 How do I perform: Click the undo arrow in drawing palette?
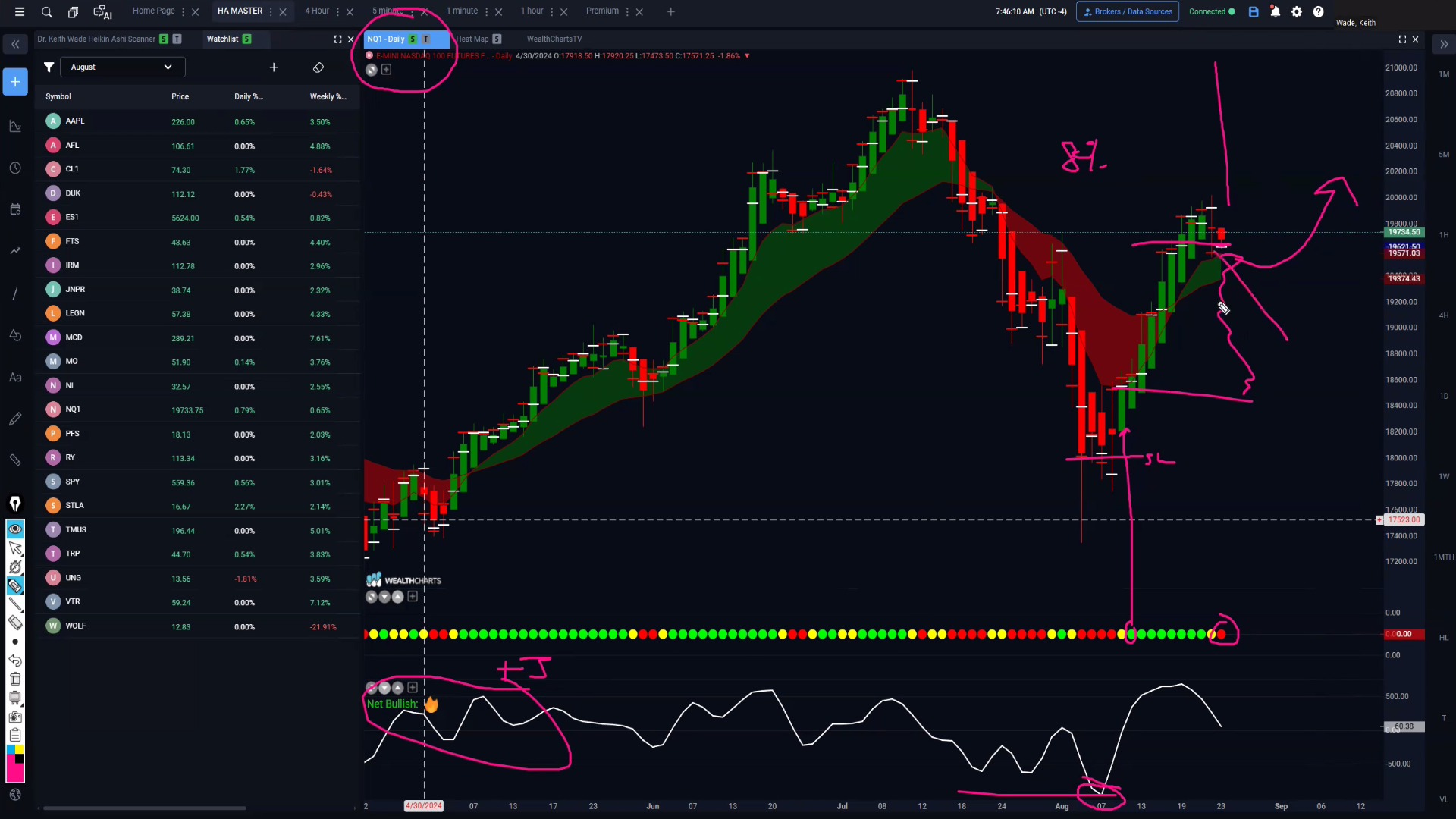pyautogui.click(x=15, y=661)
